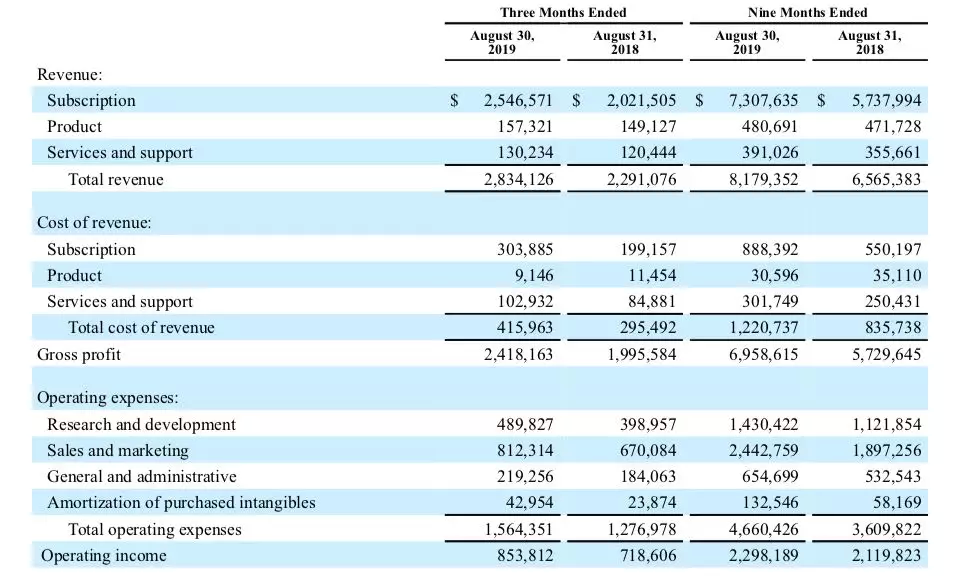
Task: Select operating income value 853,812
Action: tap(525, 556)
